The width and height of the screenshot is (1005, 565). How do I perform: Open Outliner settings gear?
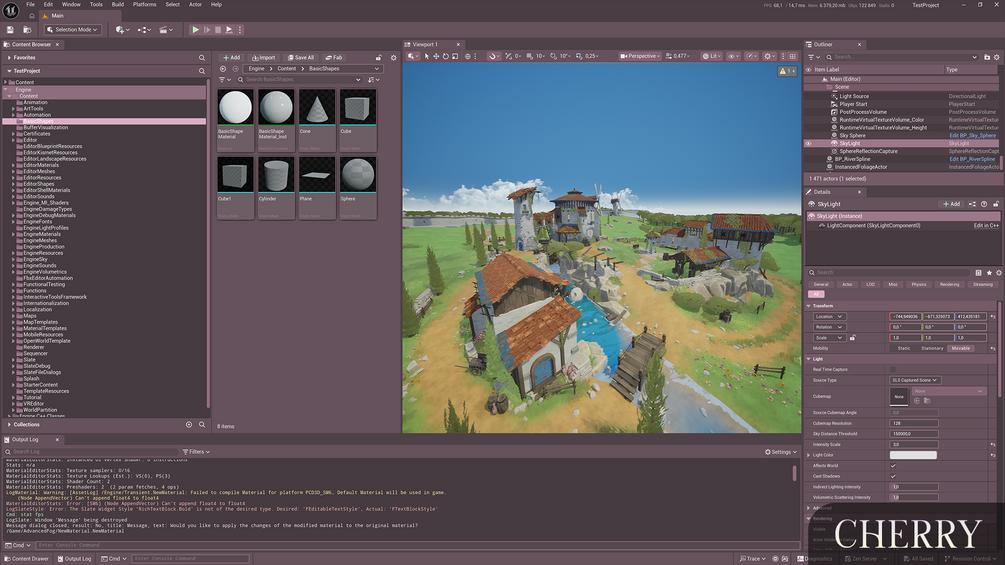997,57
